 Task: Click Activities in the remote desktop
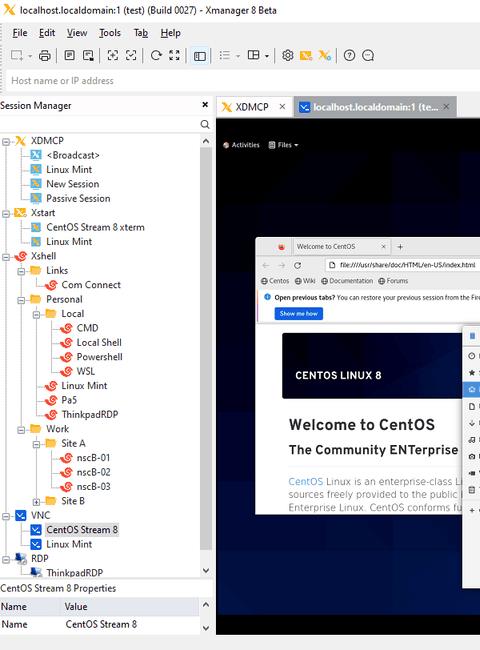click(x=241, y=145)
